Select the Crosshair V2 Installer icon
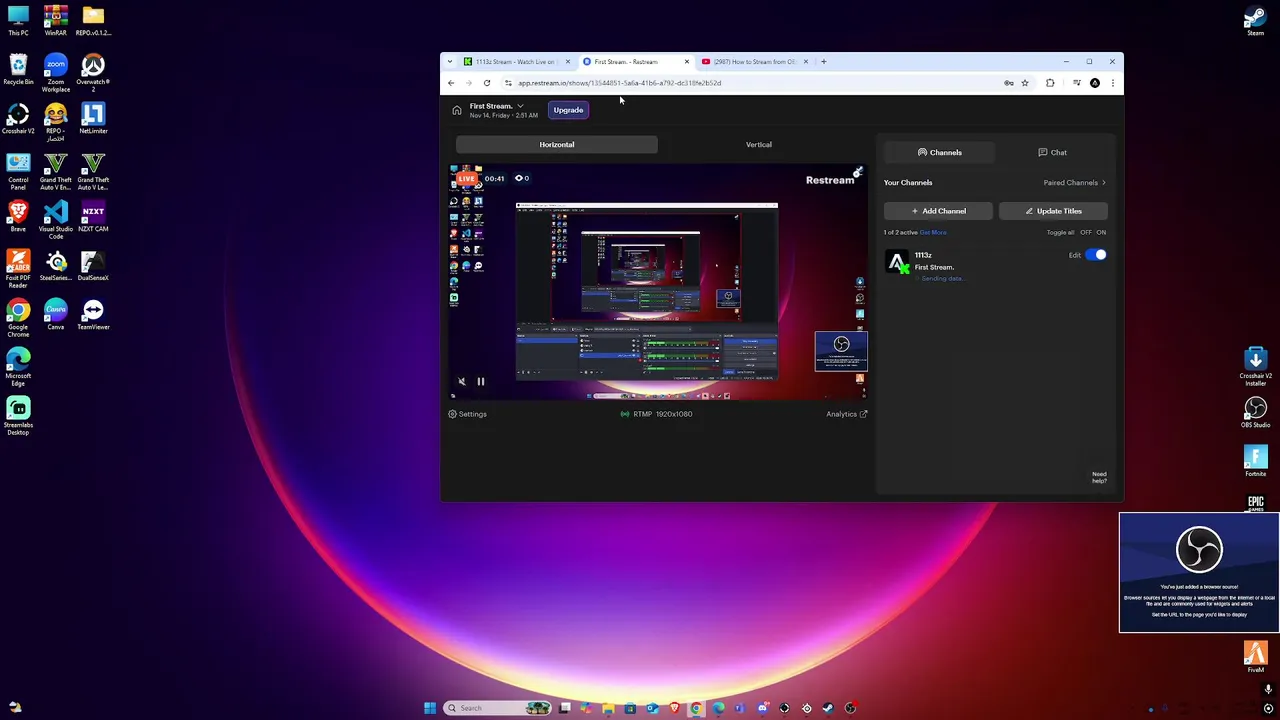The height and width of the screenshot is (720, 1280). tap(1255, 366)
